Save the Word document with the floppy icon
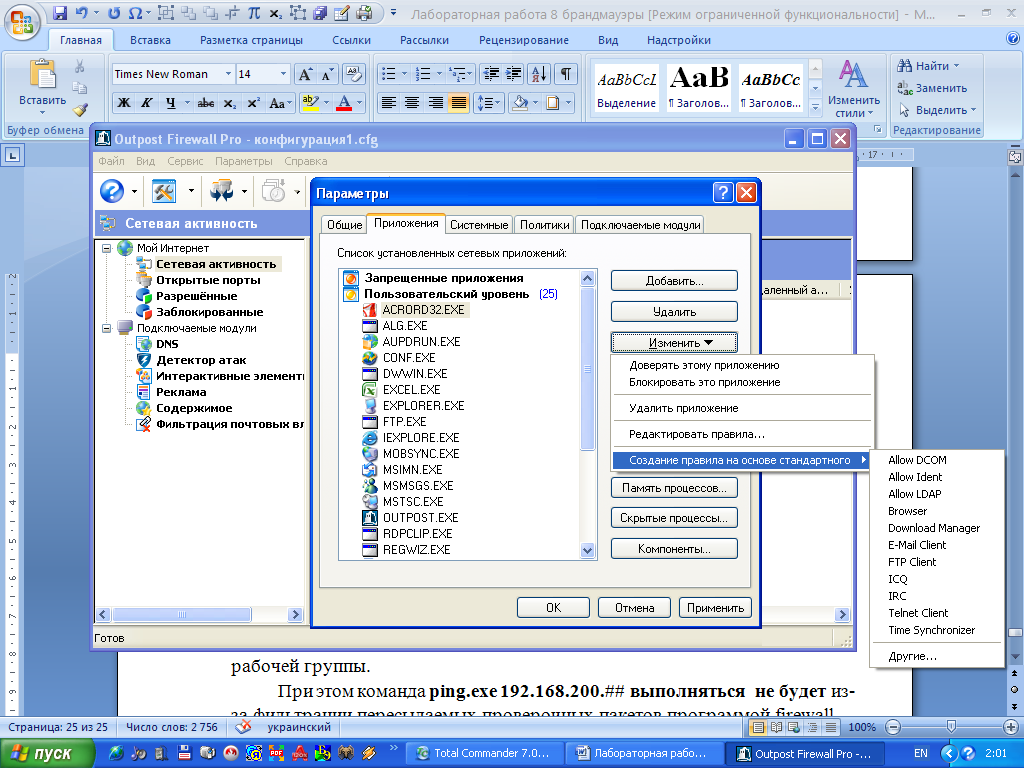 pos(60,12)
